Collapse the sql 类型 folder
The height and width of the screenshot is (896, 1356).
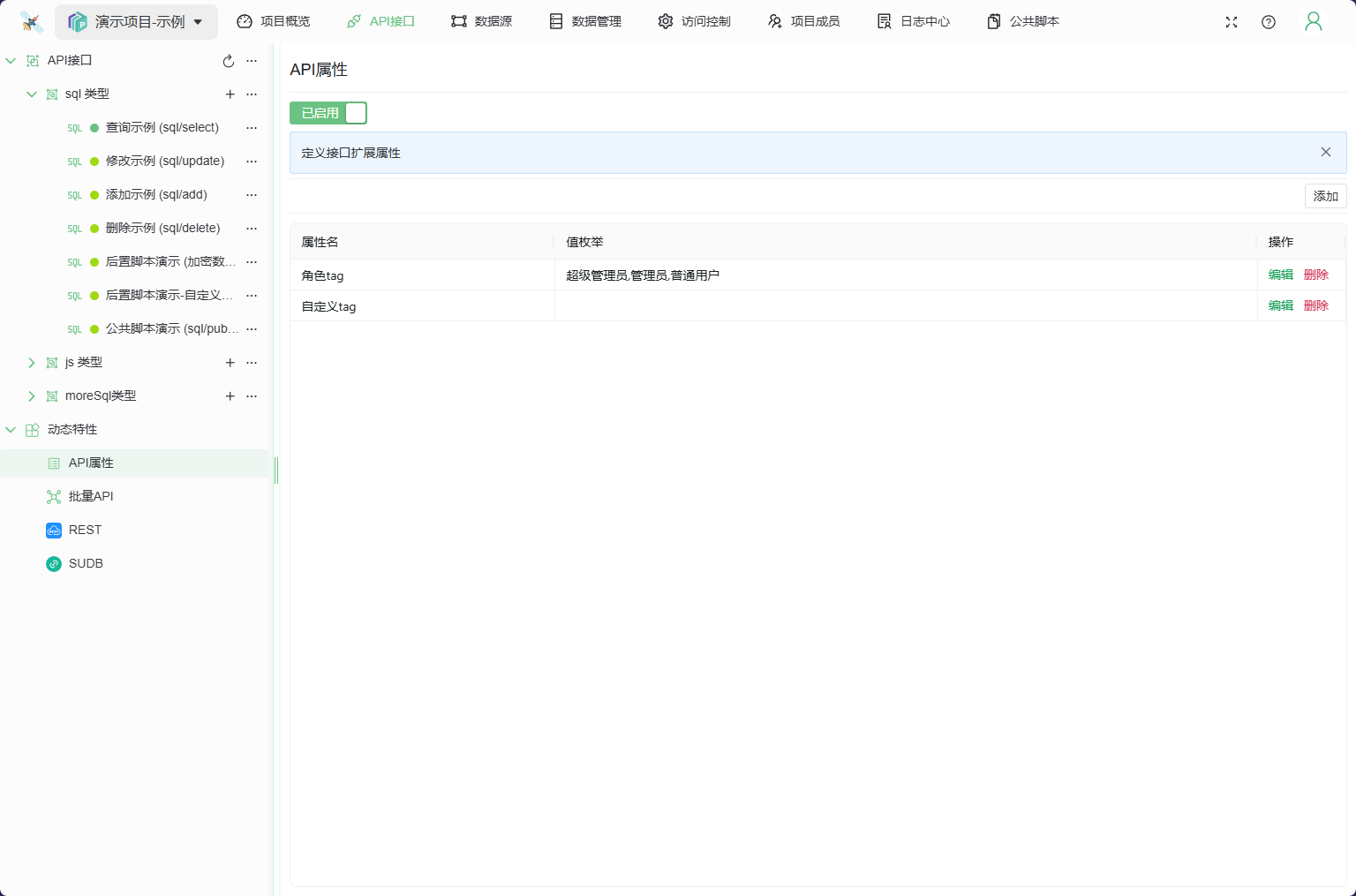point(32,94)
